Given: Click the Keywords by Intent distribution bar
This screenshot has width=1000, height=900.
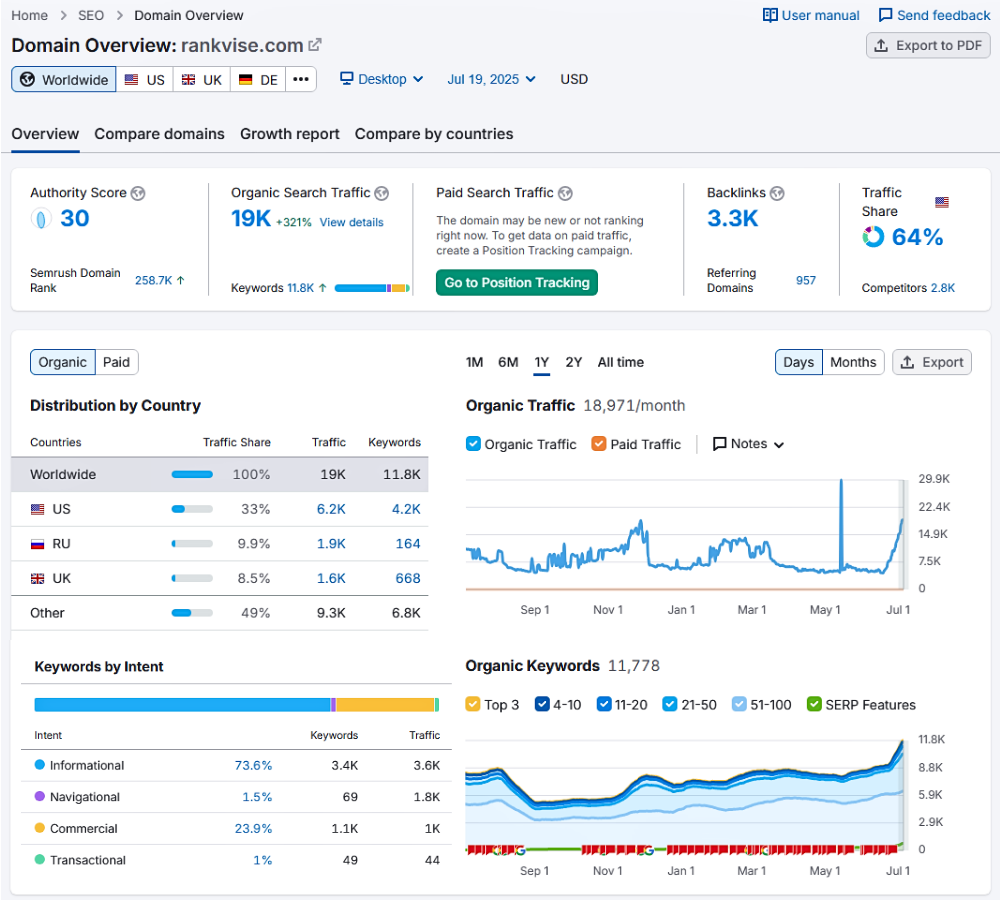Looking at the screenshot, I should pyautogui.click(x=237, y=705).
